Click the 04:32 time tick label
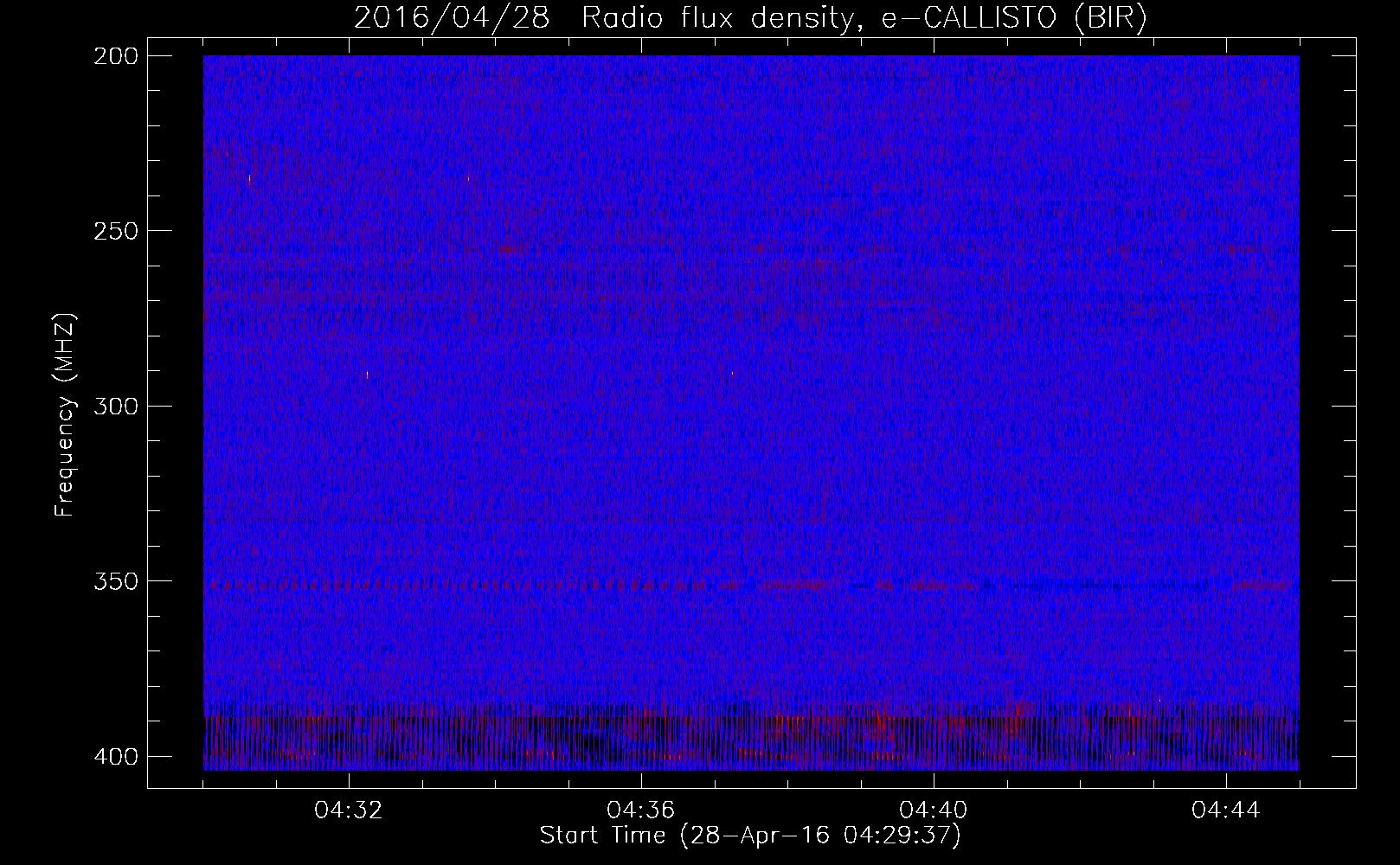Image resolution: width=1400 pixels, height=865 pixels. pos(349,811)
